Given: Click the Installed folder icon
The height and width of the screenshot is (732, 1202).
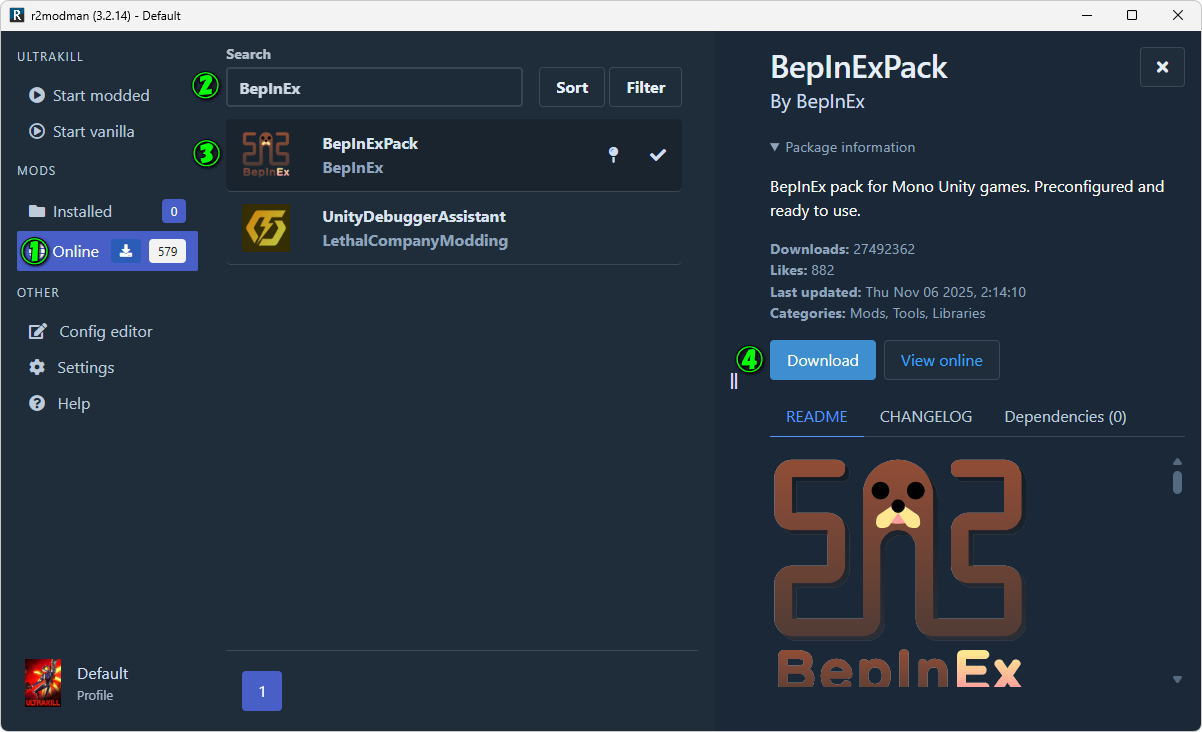Looking at the screenshot, I should [x=37, y=211].
